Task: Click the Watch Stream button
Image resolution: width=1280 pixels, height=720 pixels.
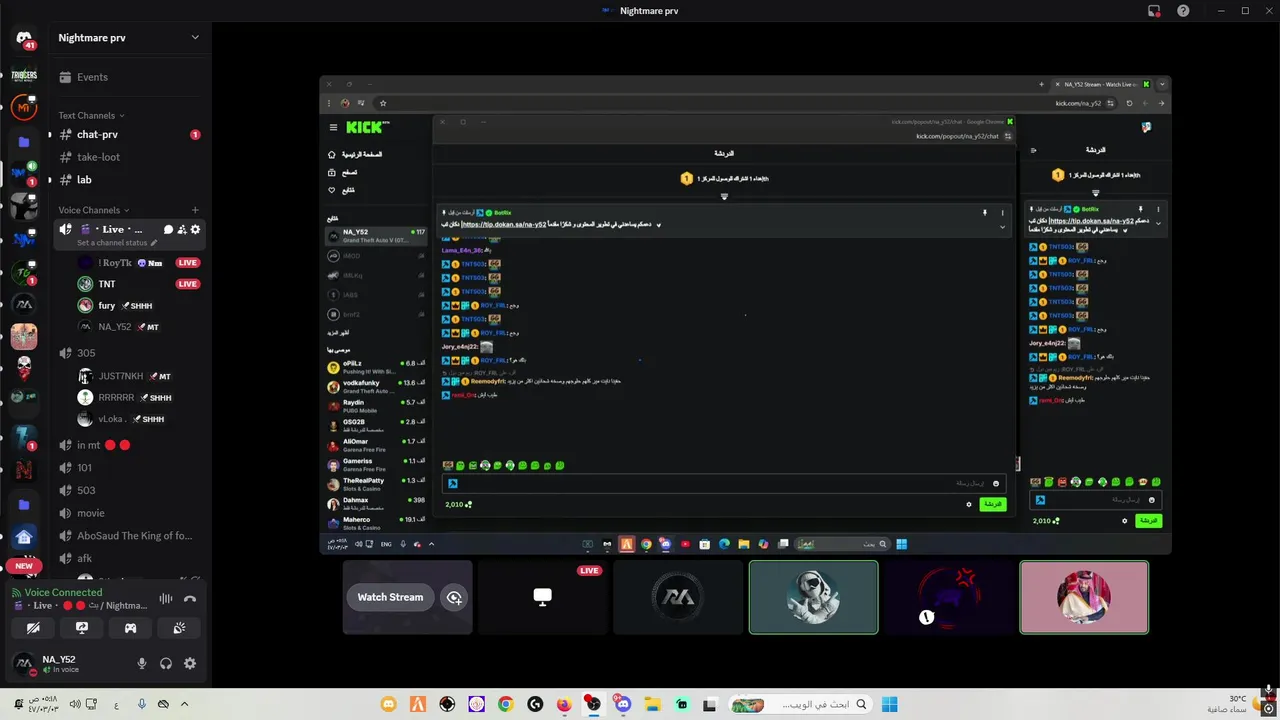Action: click(x=390, y=597)
